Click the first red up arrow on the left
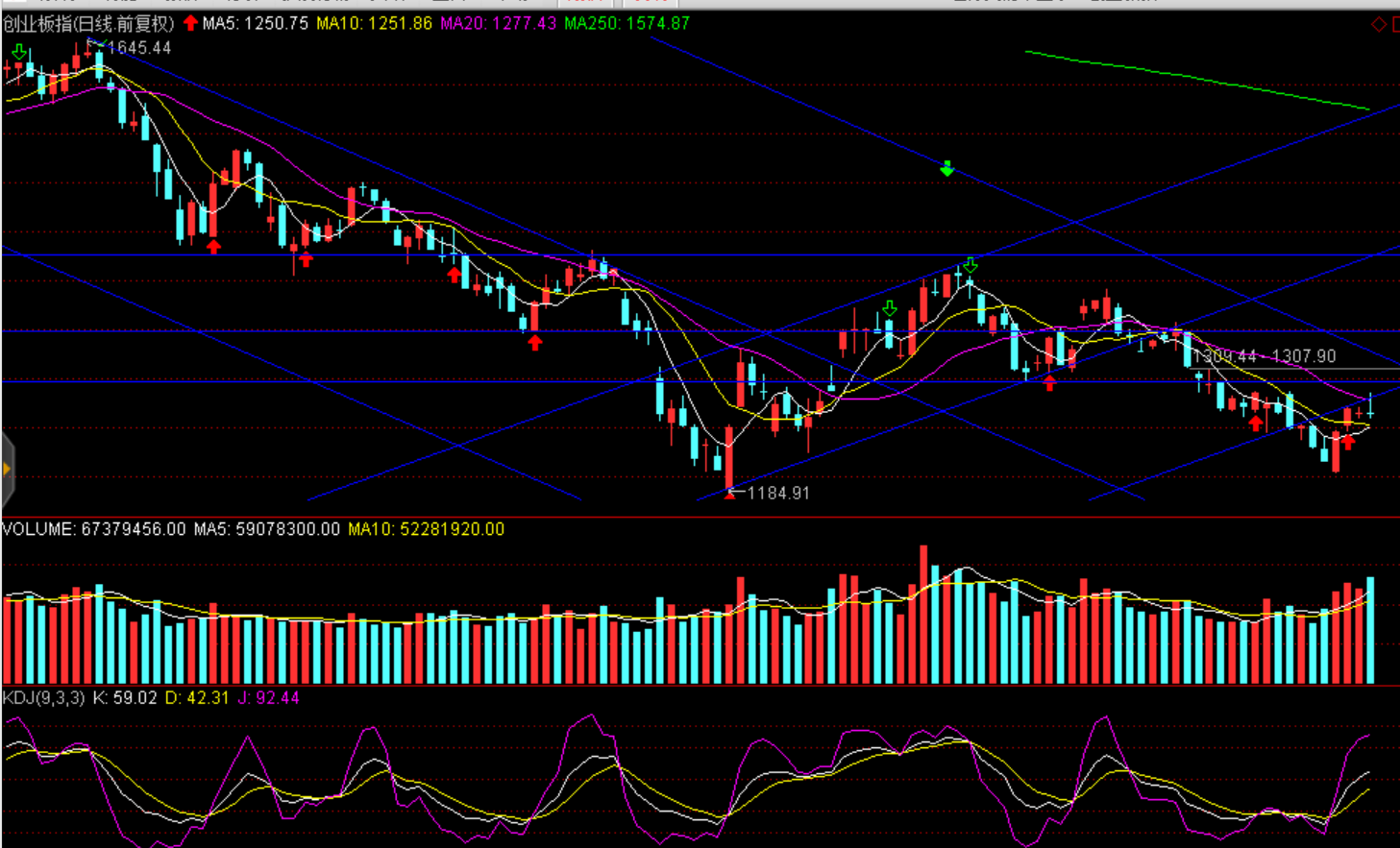 click(x=213, y=247)
